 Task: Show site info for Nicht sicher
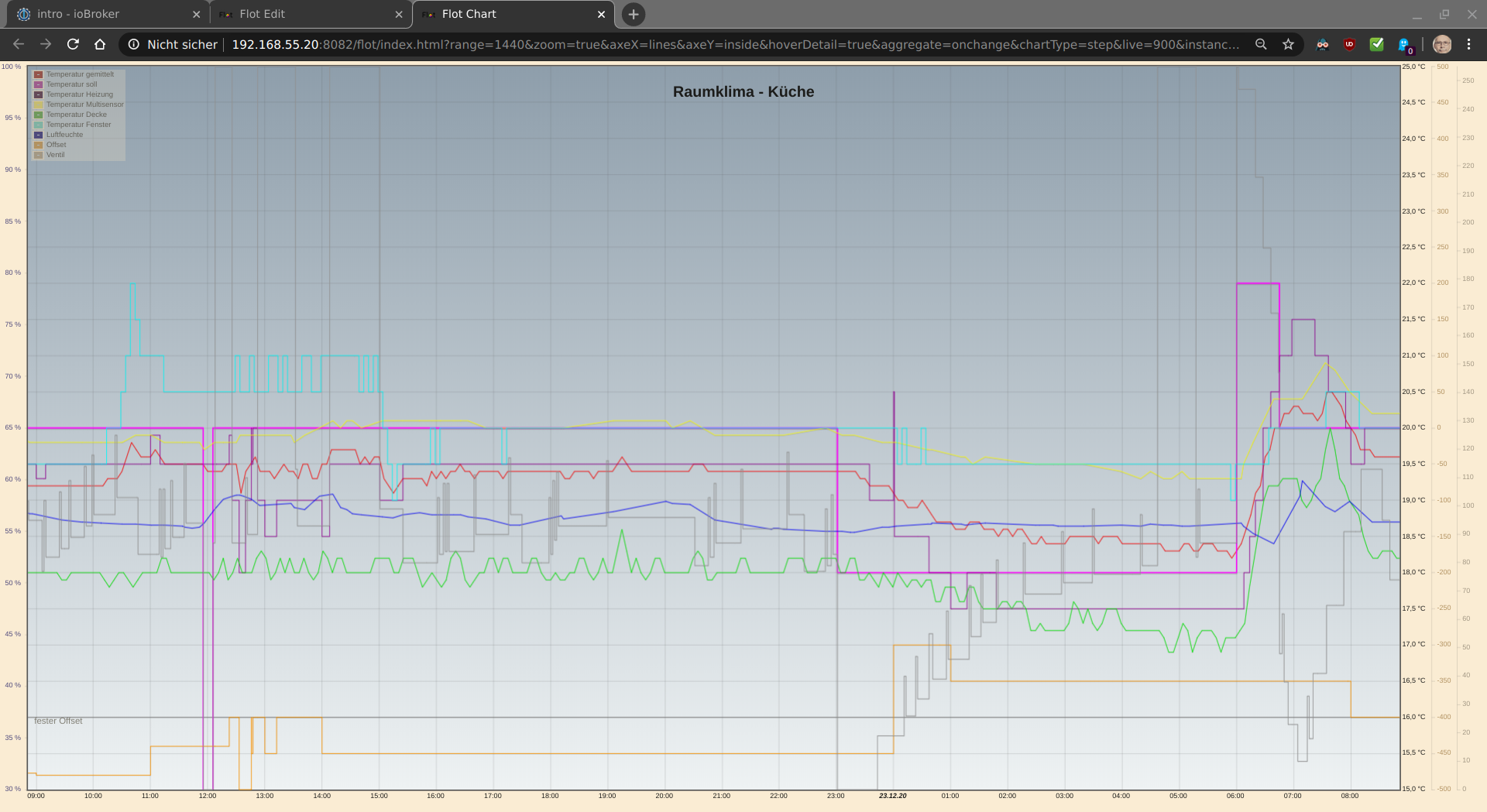coord(173,44)
